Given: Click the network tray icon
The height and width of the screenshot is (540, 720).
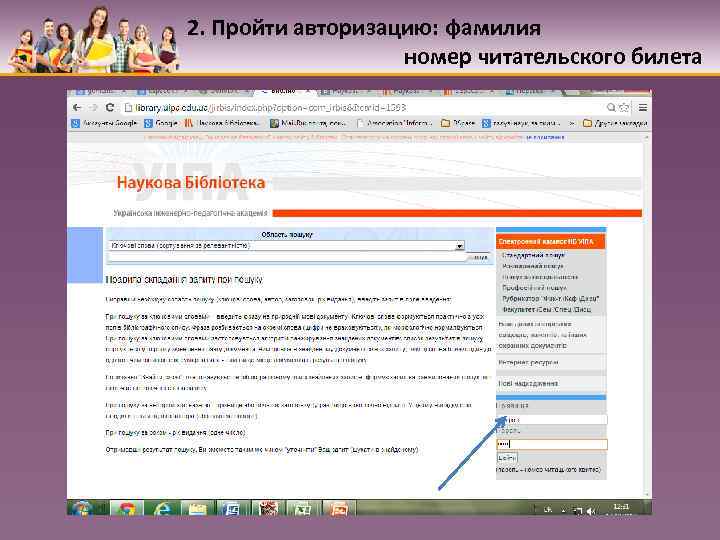Looking at the screenshot, I should pos(579,511).
